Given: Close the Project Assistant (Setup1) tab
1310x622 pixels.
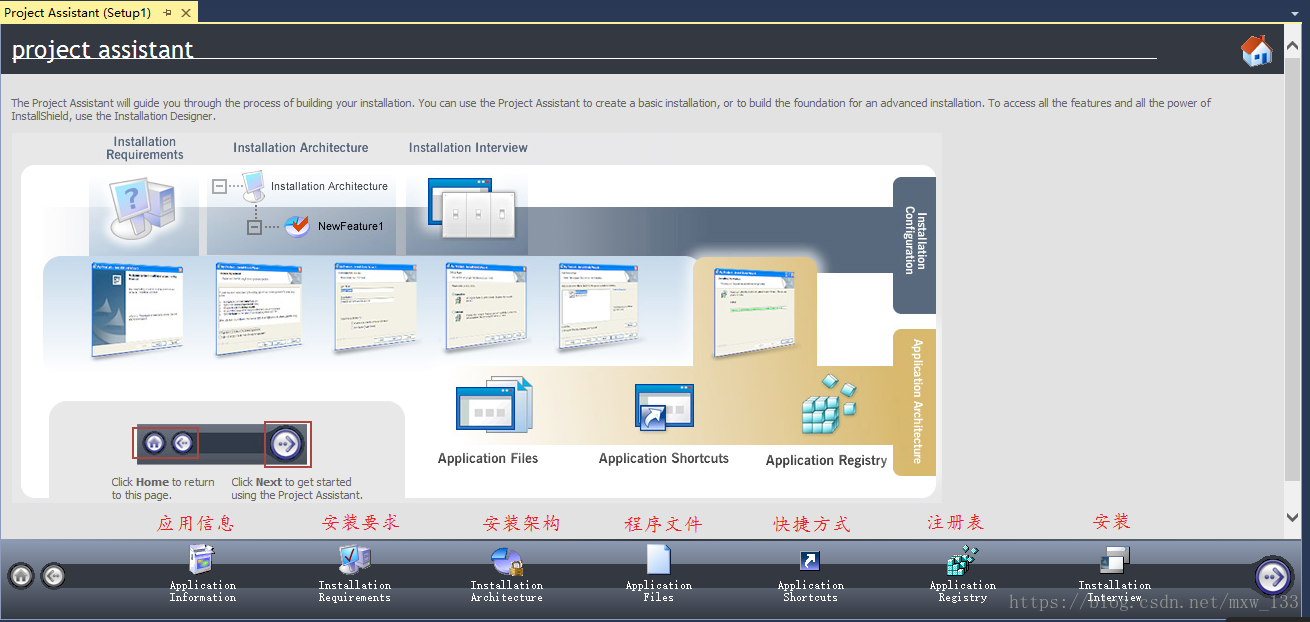Looking at the screenshot, I should click(185, 12).
